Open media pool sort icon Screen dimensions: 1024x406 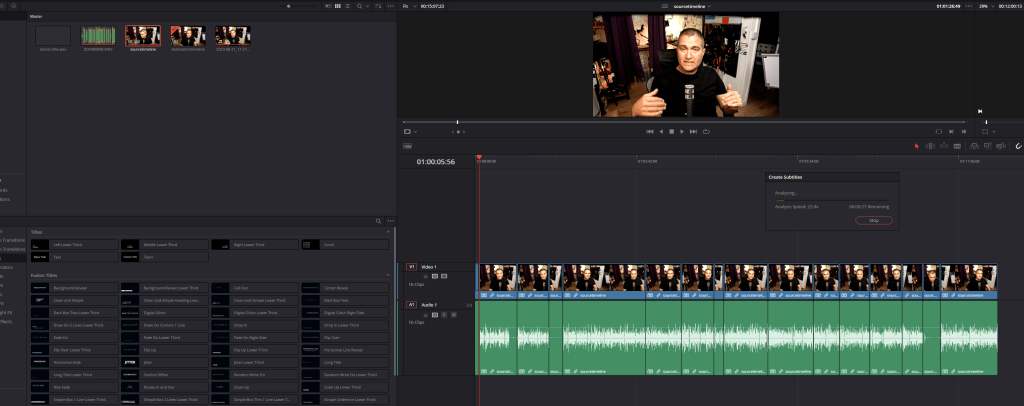click(x=378, y=6)
